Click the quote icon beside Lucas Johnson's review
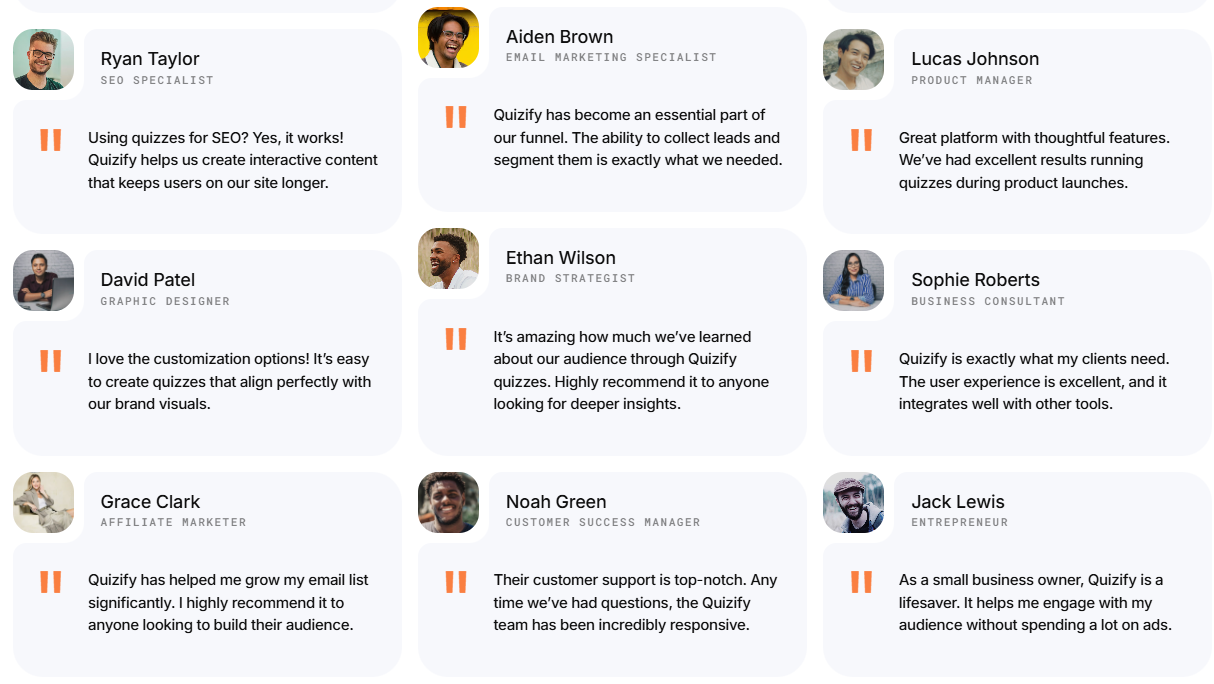This screenshot has width=1214, height=684. (x=861, y=140)
